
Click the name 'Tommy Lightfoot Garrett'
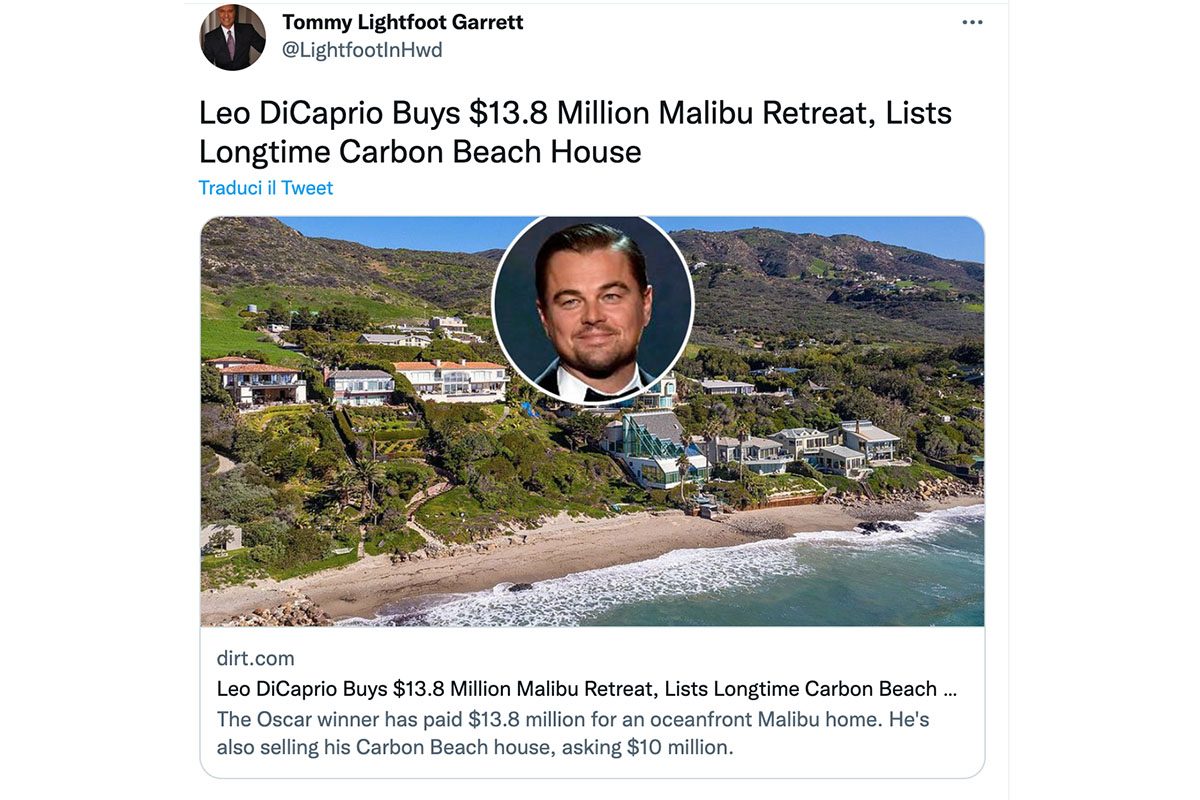(x=402, y=21)
